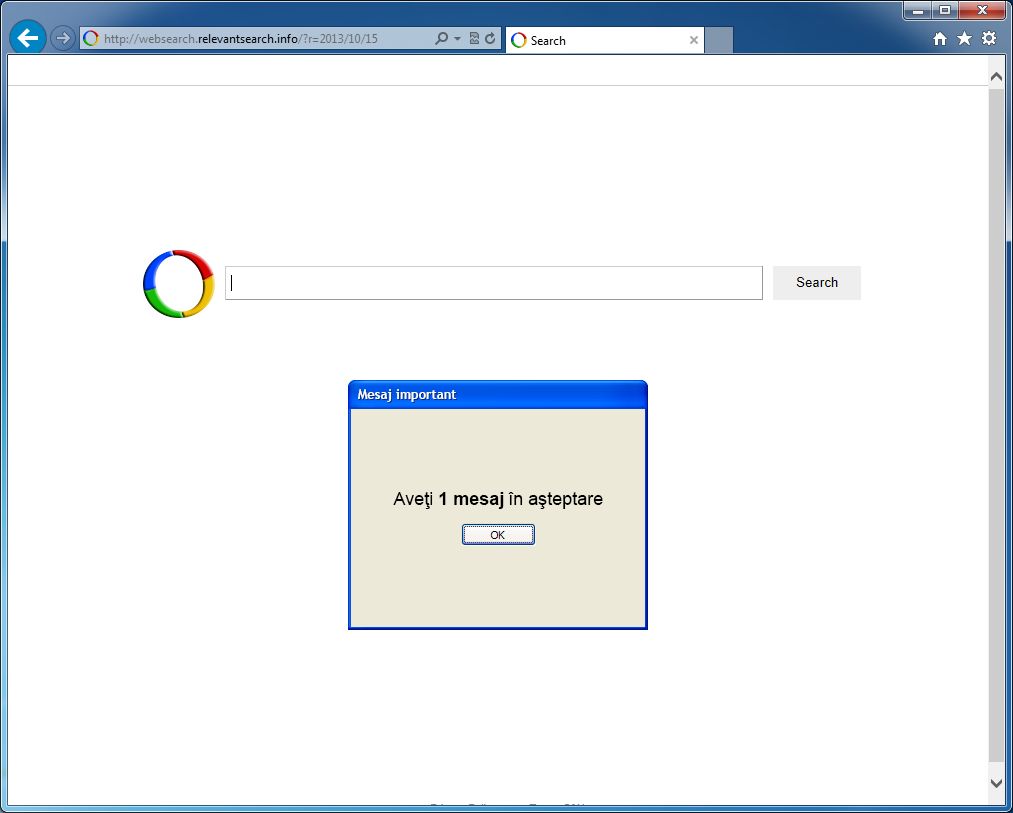Click the scrollbar up arrow

coord(996,76)
